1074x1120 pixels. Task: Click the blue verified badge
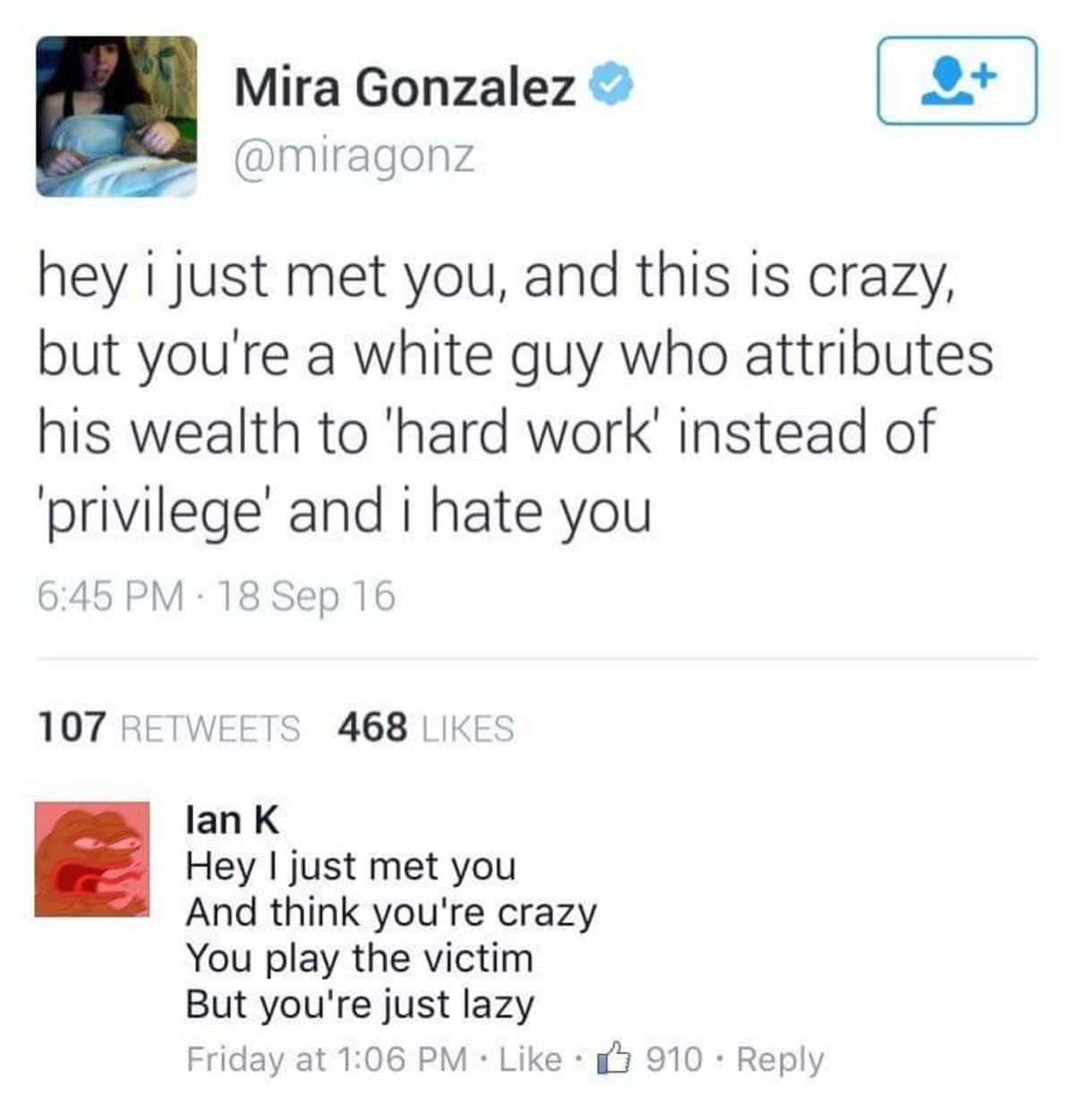pos(613,88)
